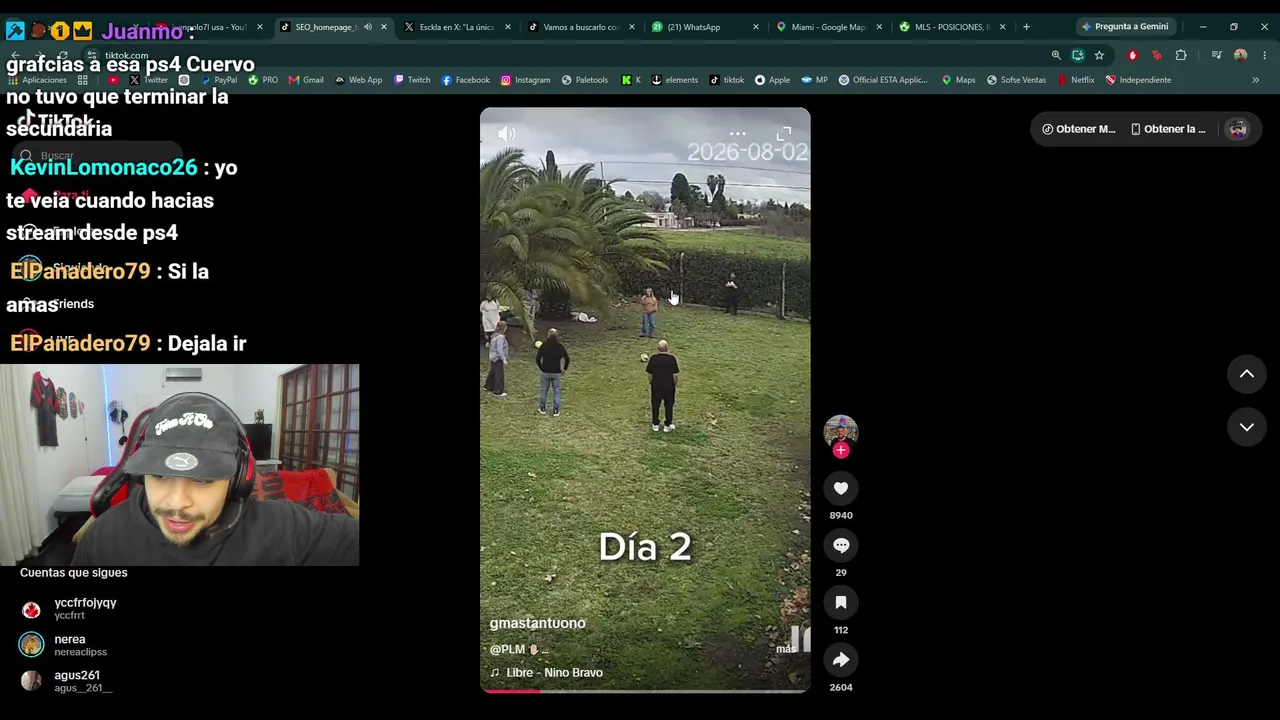Open the Gmail bookmark
Image resolution: width=1280 pixels, height=720 pixels.
pyautogui.click(x=305, y=80)
